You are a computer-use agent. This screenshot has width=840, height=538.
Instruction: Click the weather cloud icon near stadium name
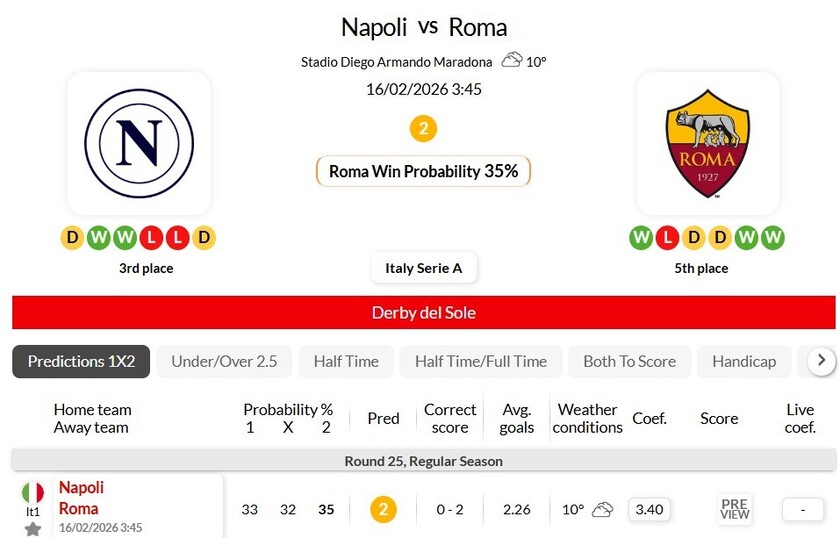512,60
